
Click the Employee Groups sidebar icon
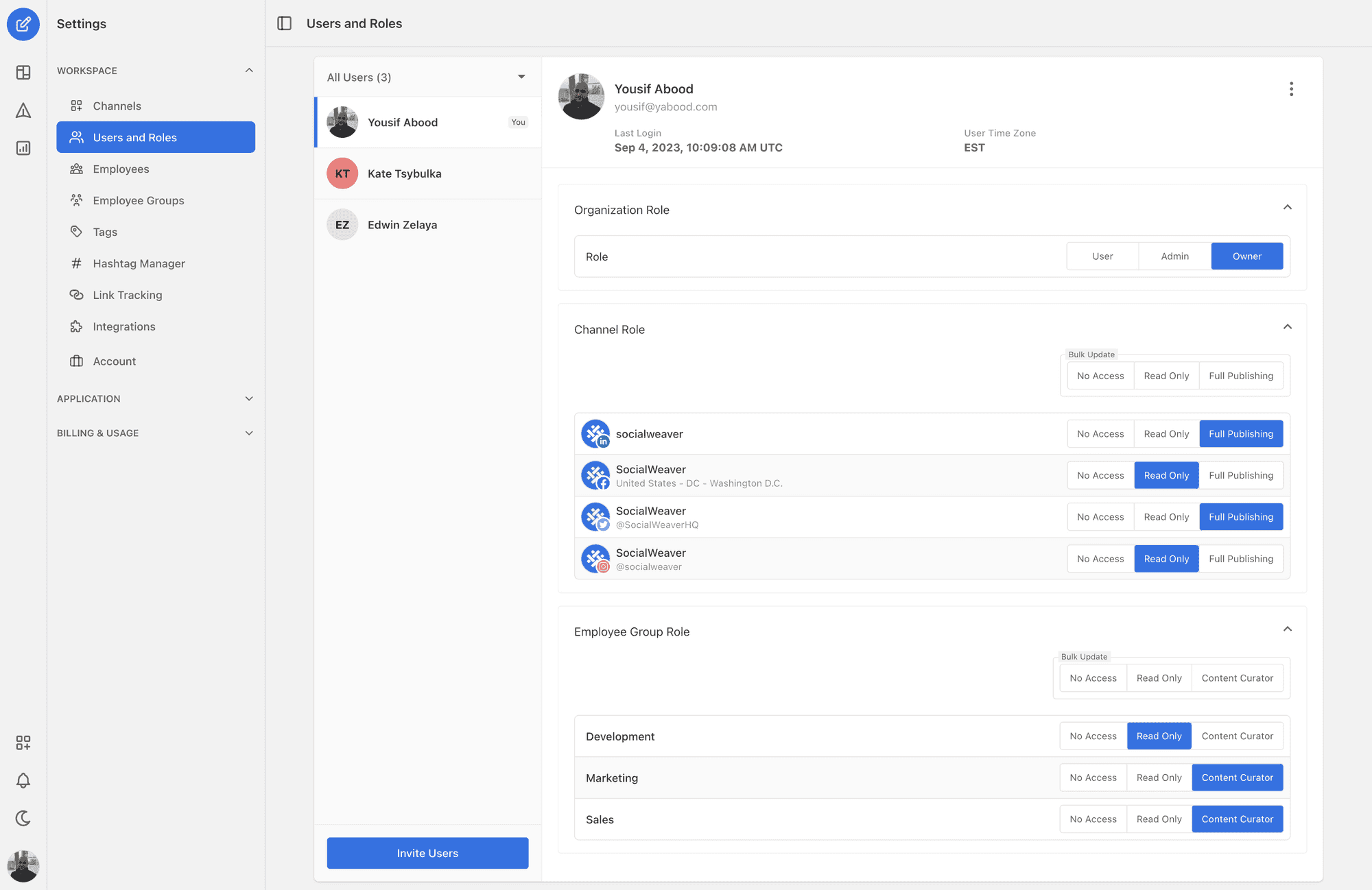pyautogui.click(x=76, y=200)
